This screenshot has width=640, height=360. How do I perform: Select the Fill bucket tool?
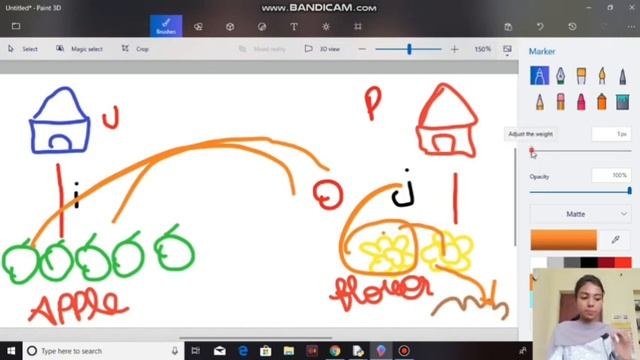(622, 102)
